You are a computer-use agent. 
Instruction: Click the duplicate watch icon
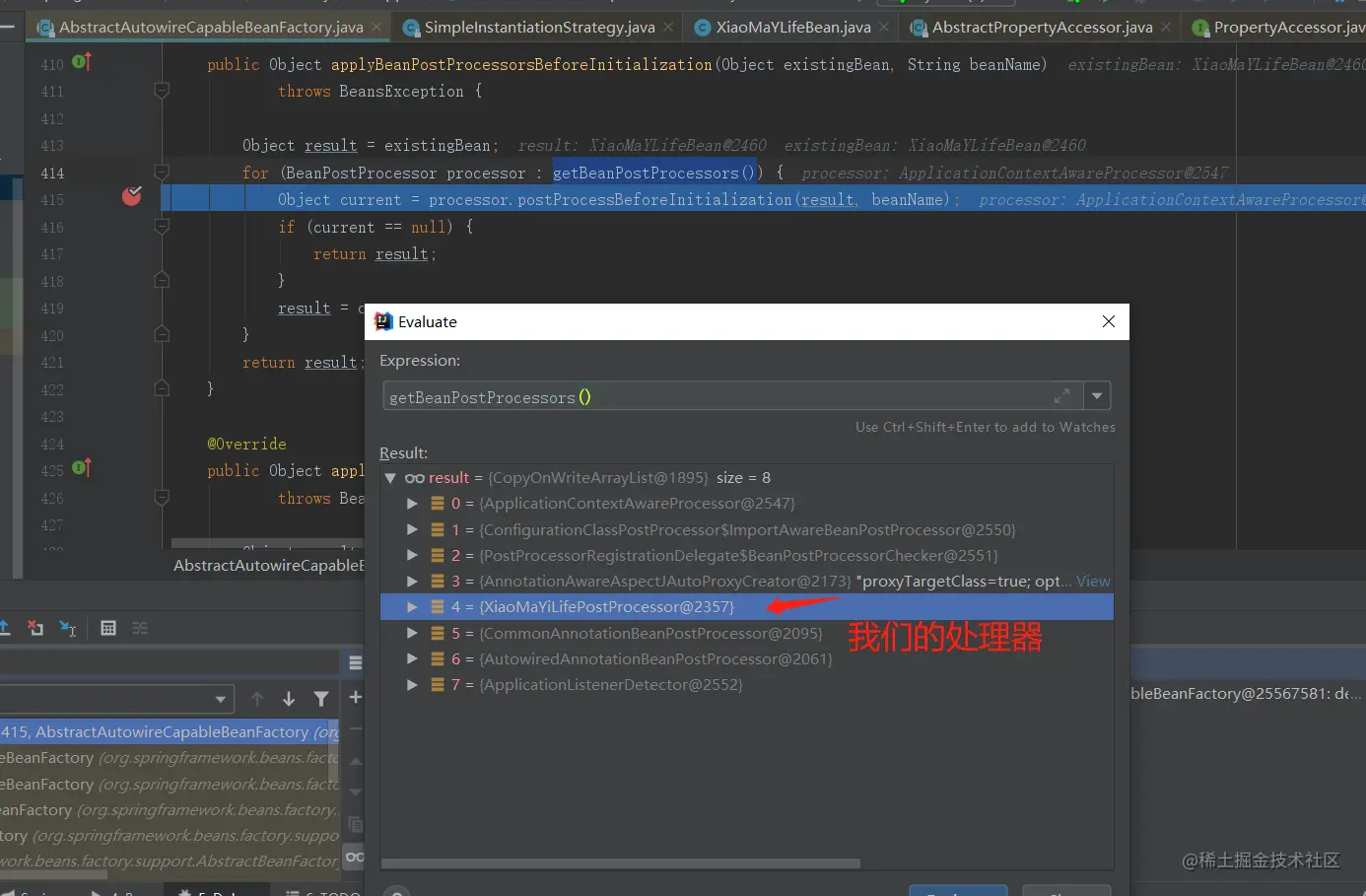pyautogui.click(x=356, y=824)
